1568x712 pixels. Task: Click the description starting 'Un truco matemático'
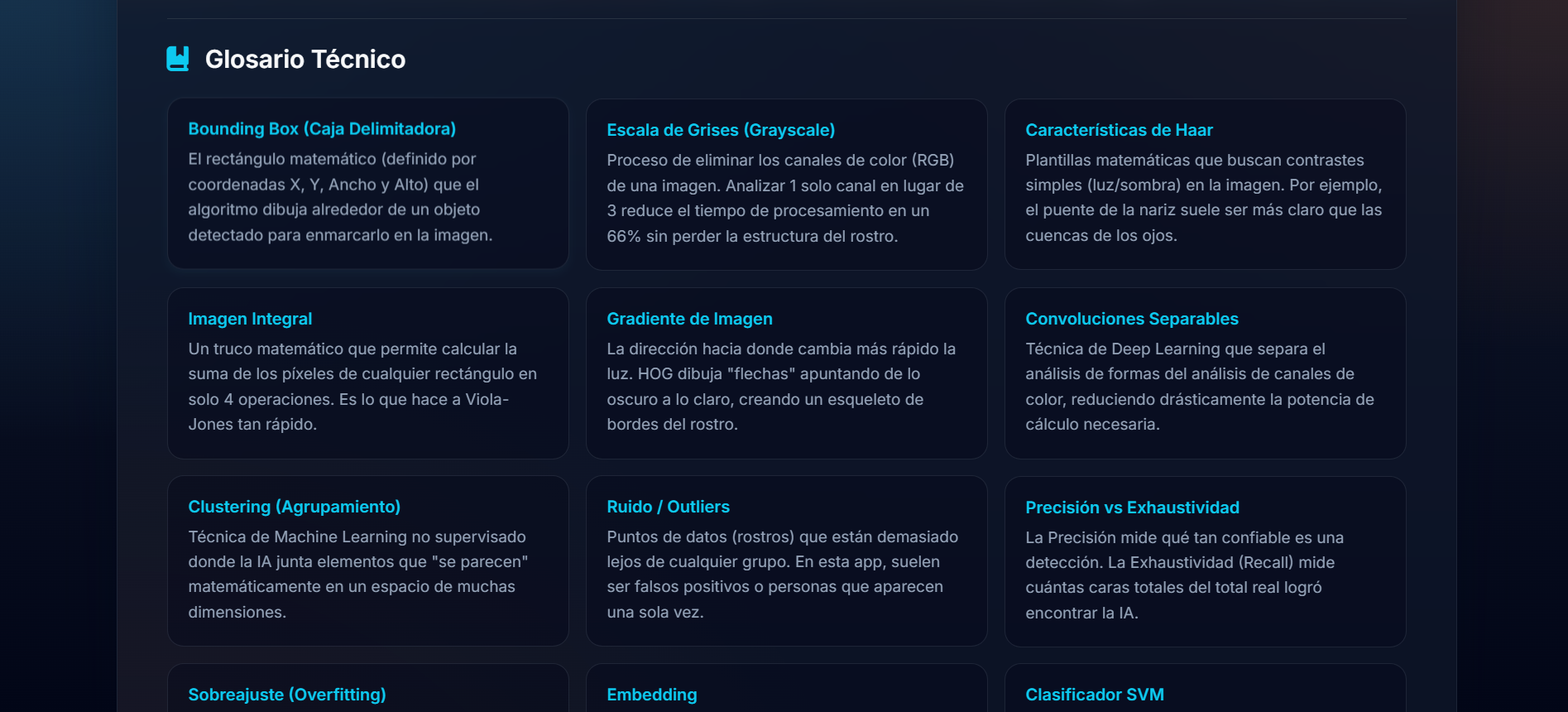pyautogui.click(x=362, y=387)
